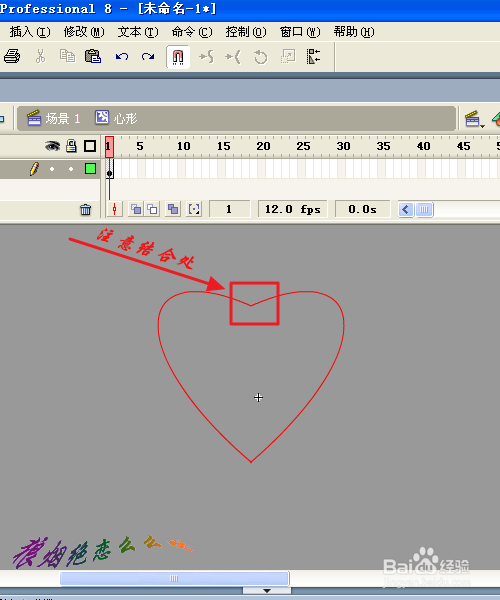This screenshot has width=500, height=600.
Task: Open the 插入(I) menu
Action: pyautogui.click(x=30, y=32)
